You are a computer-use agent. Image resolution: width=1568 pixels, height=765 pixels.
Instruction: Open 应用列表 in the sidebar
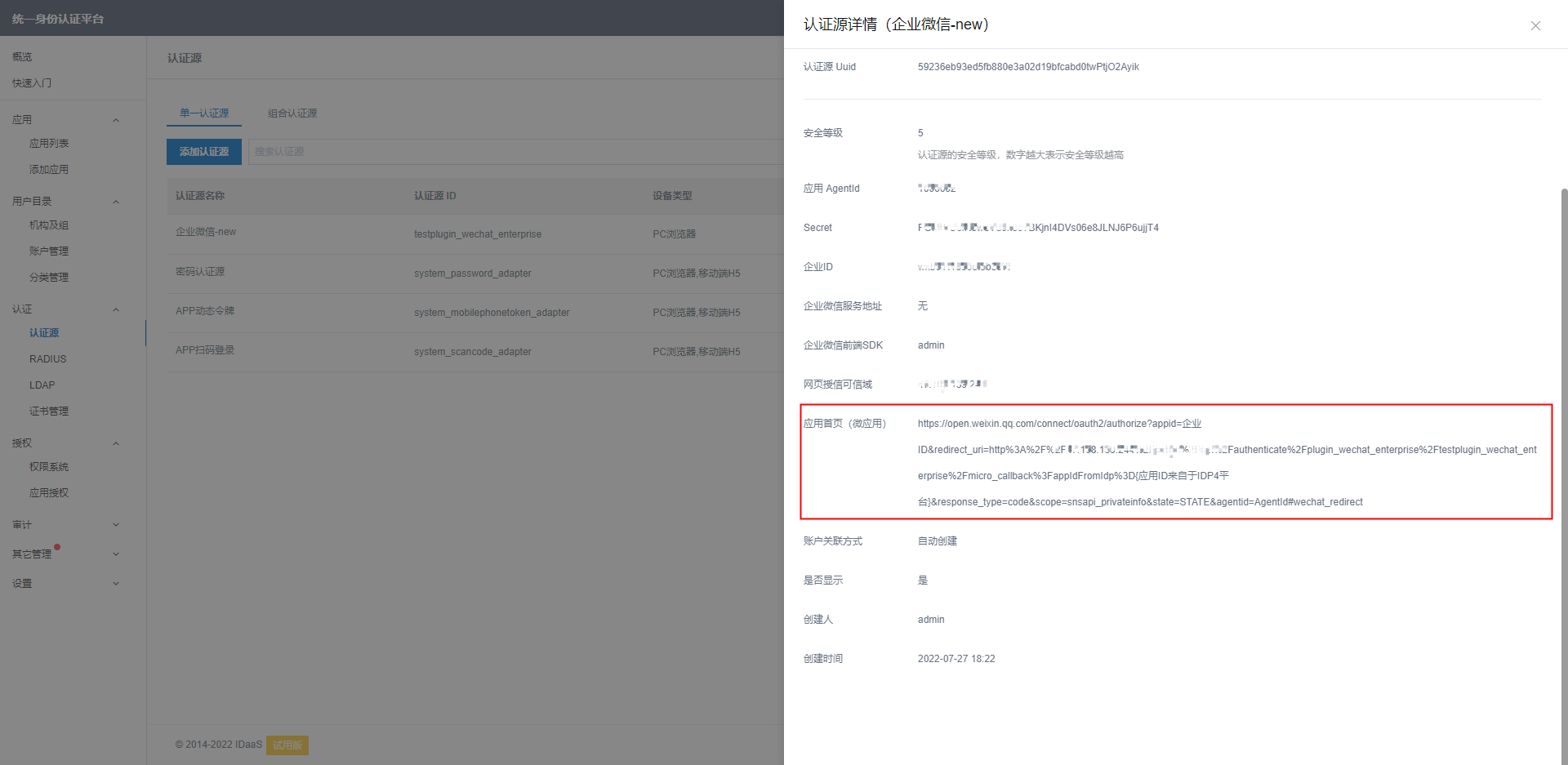click(49, 144)
